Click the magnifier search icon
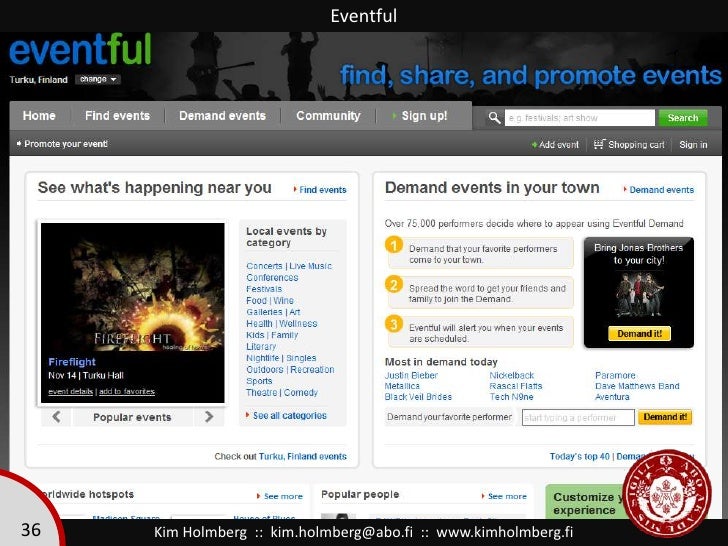Screen dimensions: 728x546 [x=494, y=118]
